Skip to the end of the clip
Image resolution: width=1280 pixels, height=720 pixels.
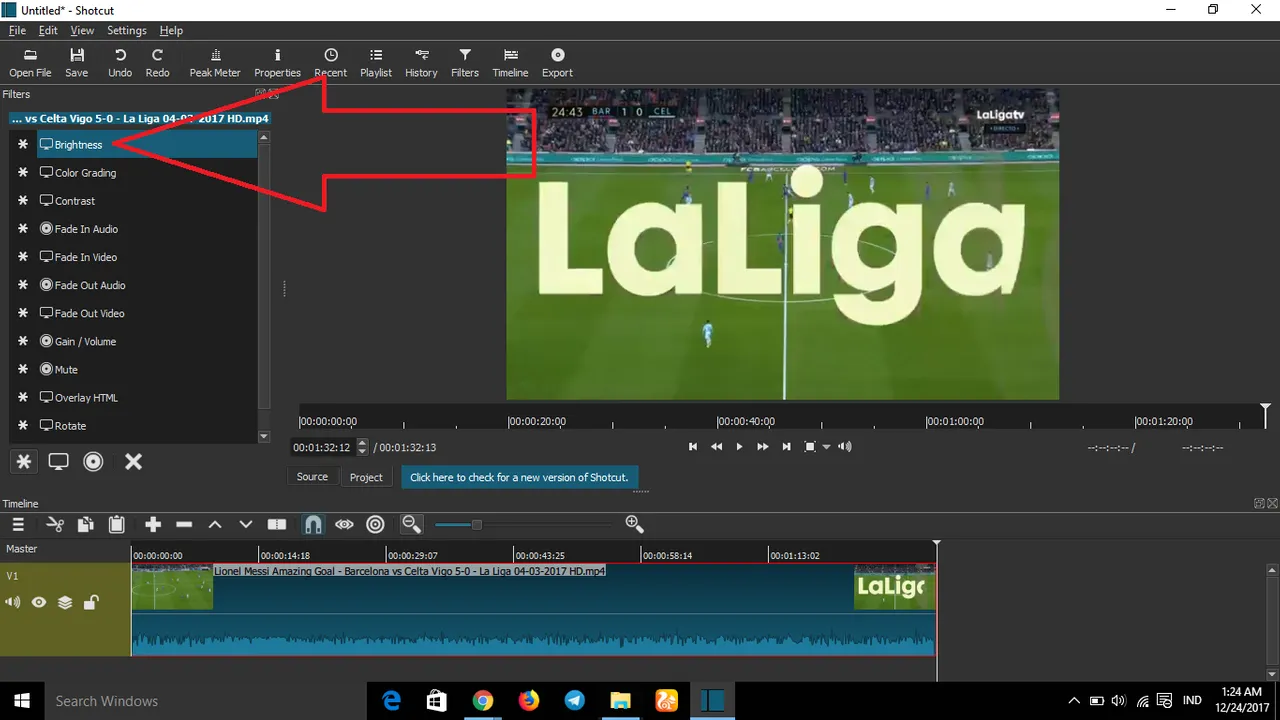pos(786,447)
